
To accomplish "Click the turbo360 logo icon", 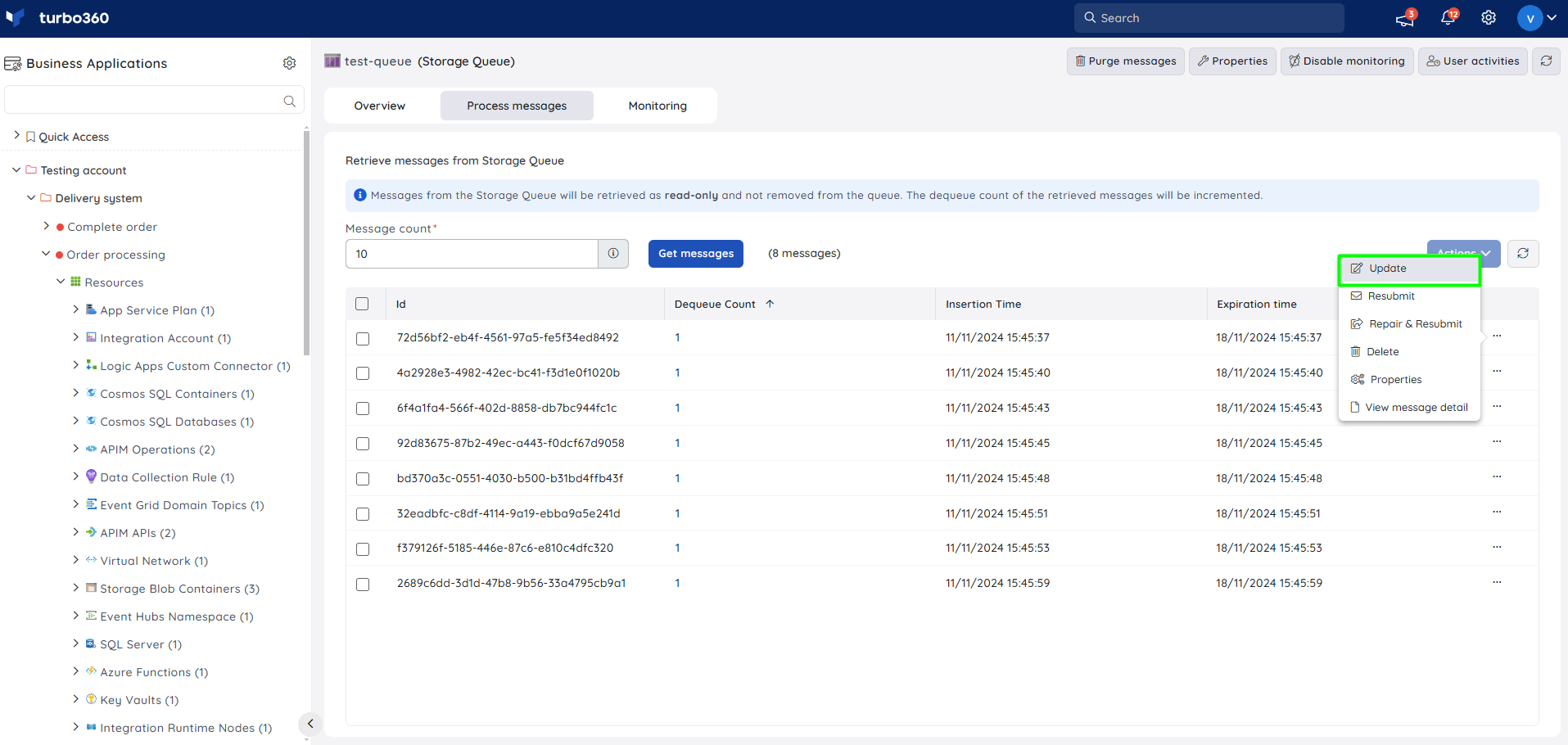I will click(x=16, y=17).
